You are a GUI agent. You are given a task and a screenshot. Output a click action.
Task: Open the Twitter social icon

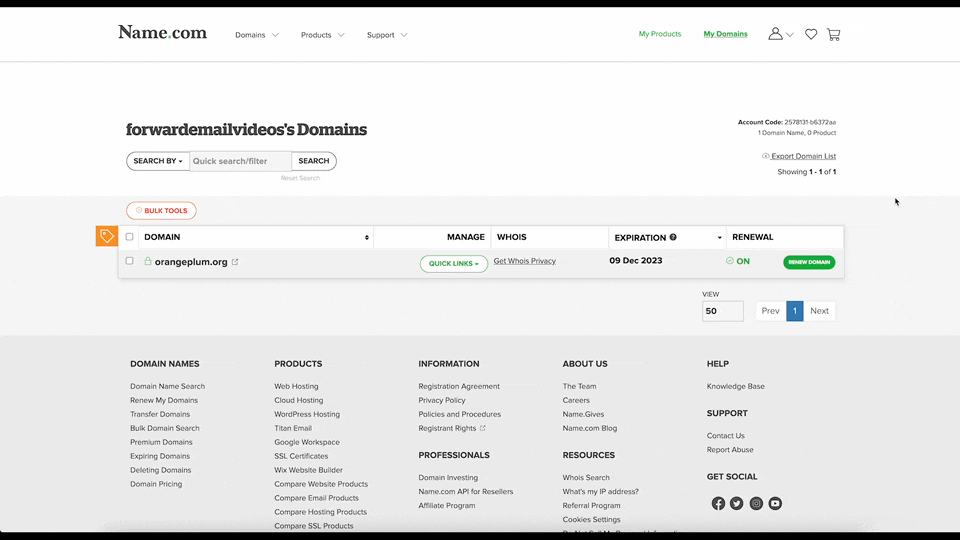point(737,503)
